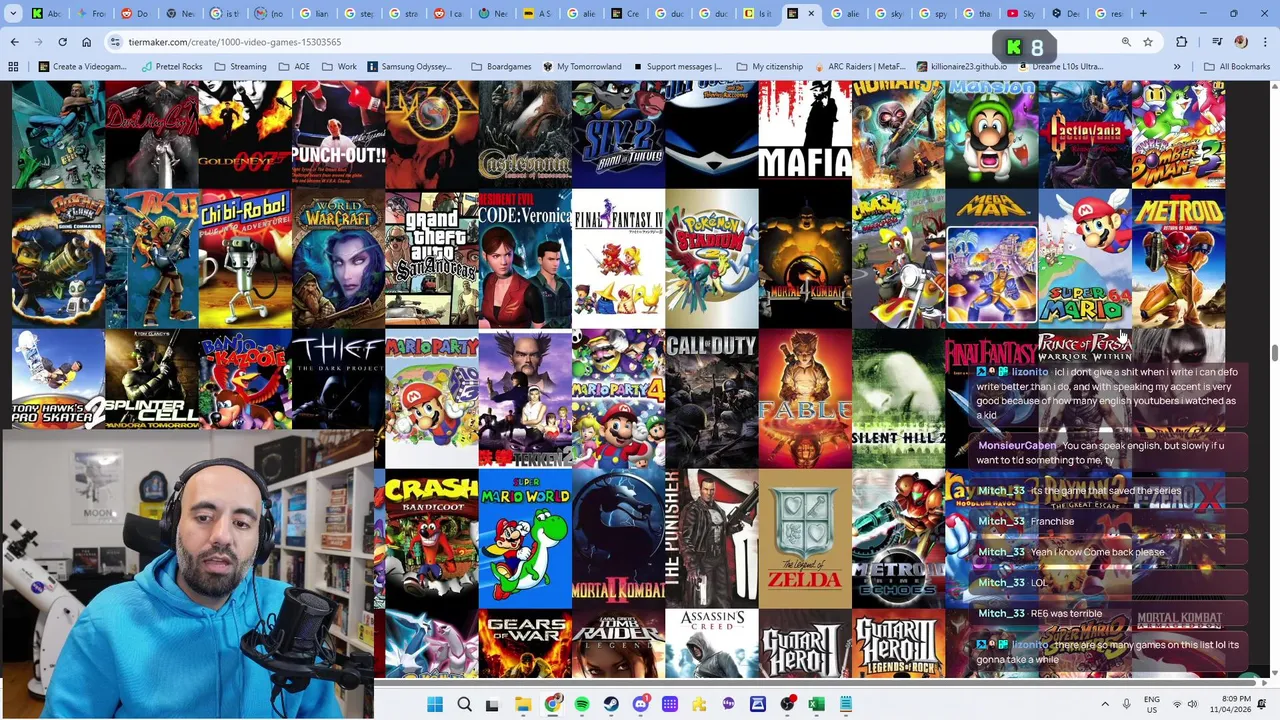Open OBS Studio from the taskbar
The image size is (1280, 720).
[787, 704]
